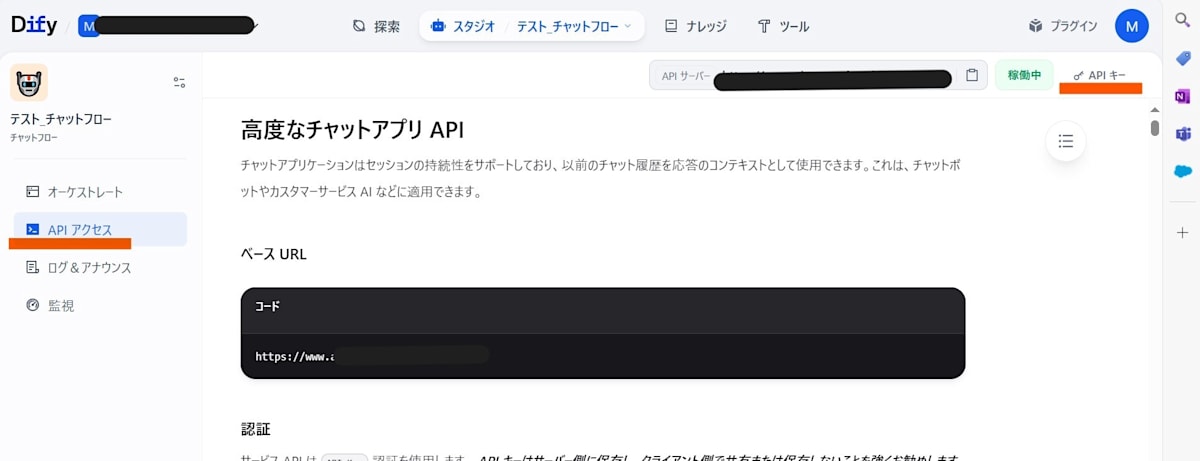The image size is (1200, 461).
Task: Select オーケストレート in the sidebar
Action: pos(100,191)
